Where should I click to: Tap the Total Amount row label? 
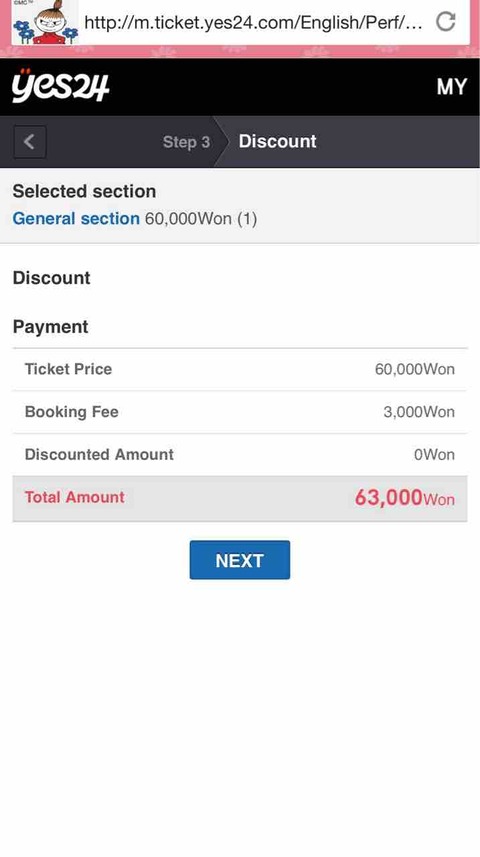[74, 497]
